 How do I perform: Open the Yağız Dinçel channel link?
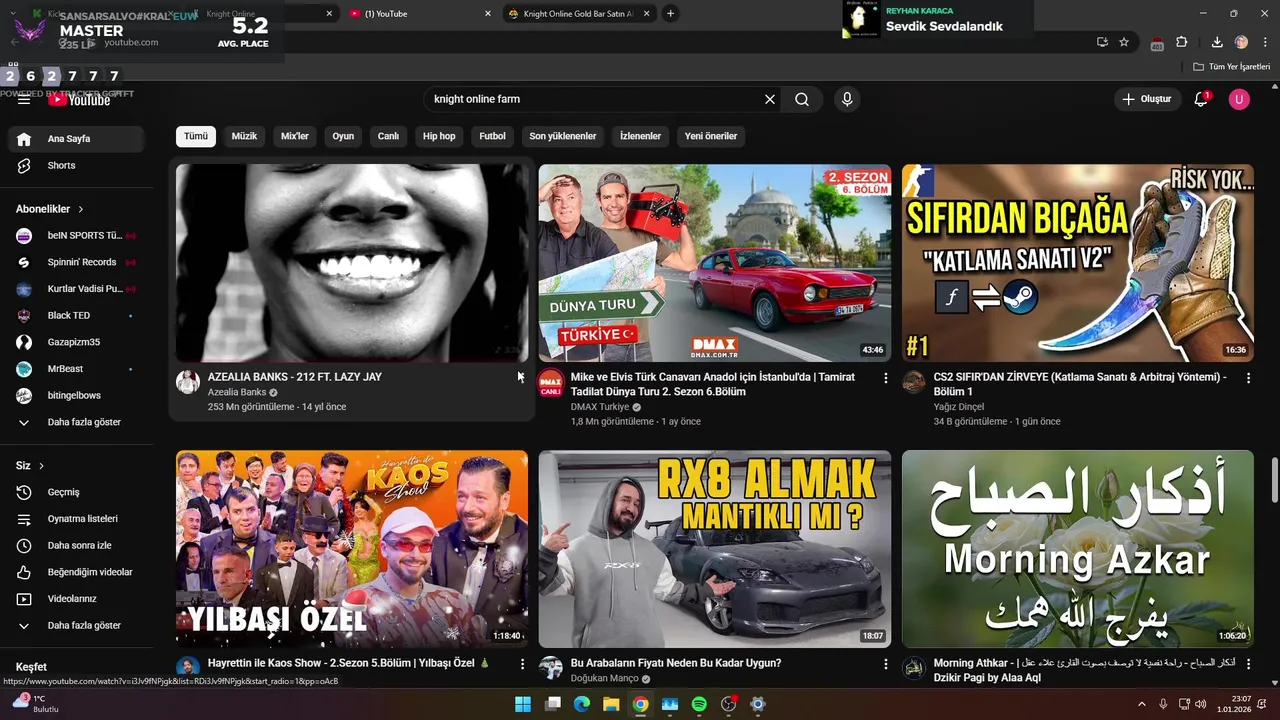point(959,407)
